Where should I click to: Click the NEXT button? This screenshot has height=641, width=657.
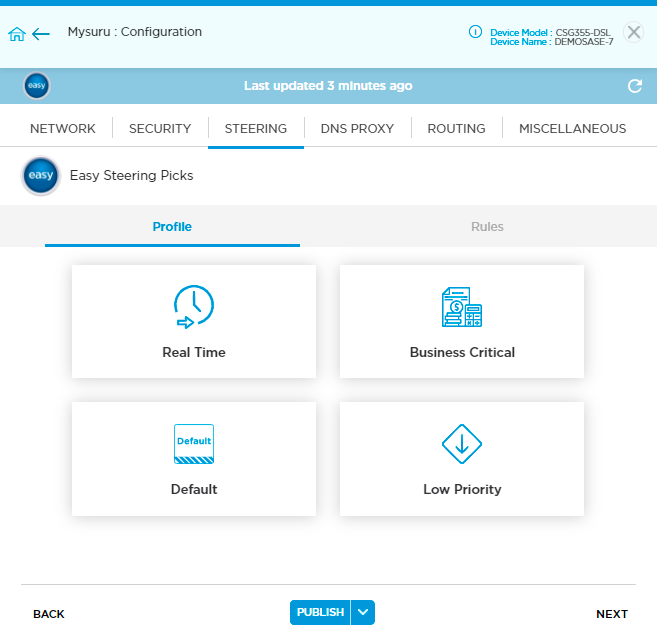pyautogui.click(x=612, y=614)
